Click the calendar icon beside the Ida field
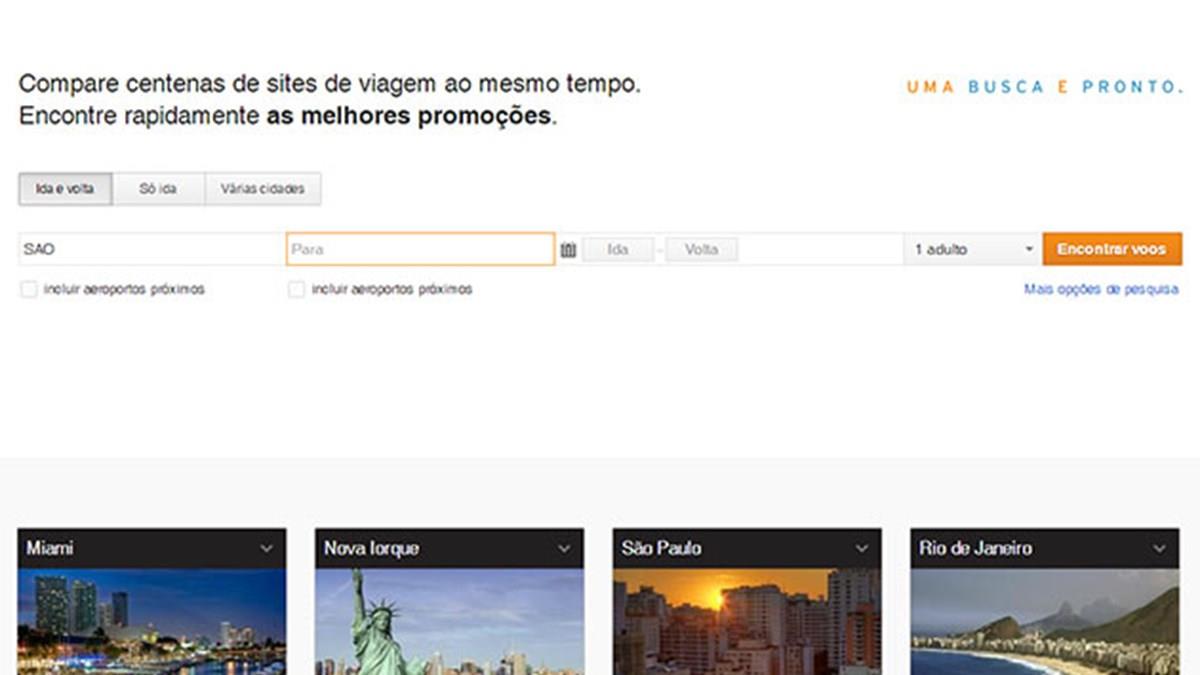The image size is (1200, 675). (568, 250)
